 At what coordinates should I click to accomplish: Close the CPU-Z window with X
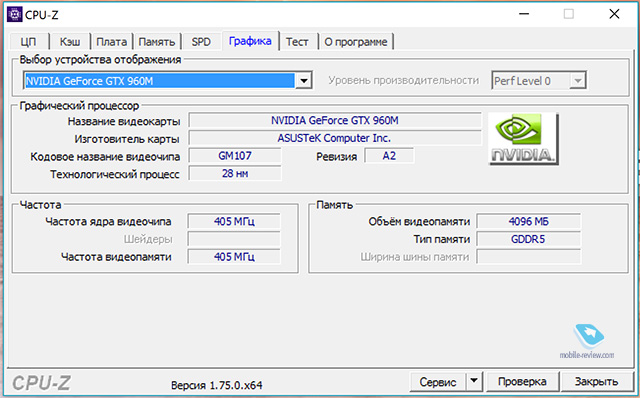coord(614,14)
